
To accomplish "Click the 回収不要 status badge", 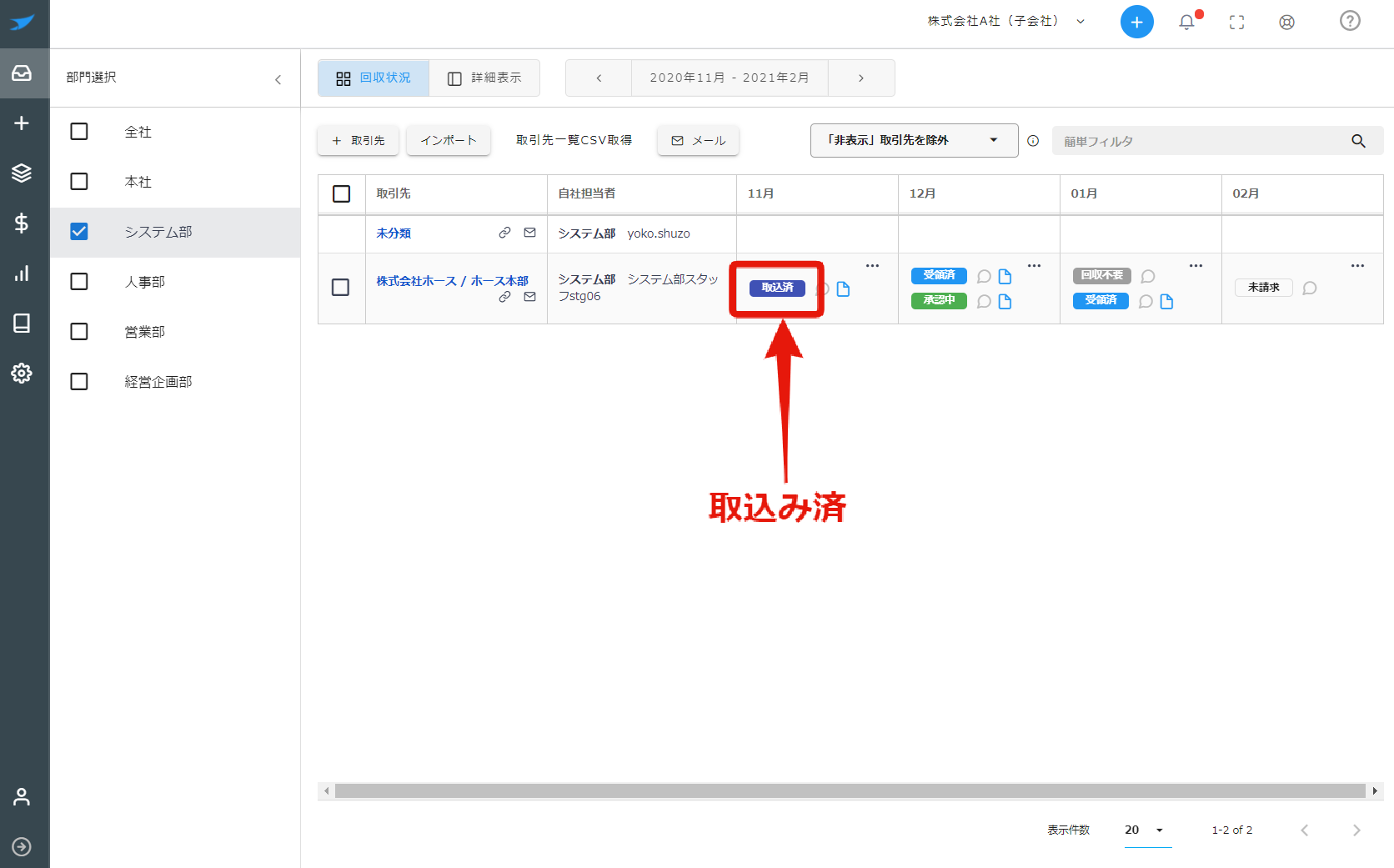I will 1101,276.
